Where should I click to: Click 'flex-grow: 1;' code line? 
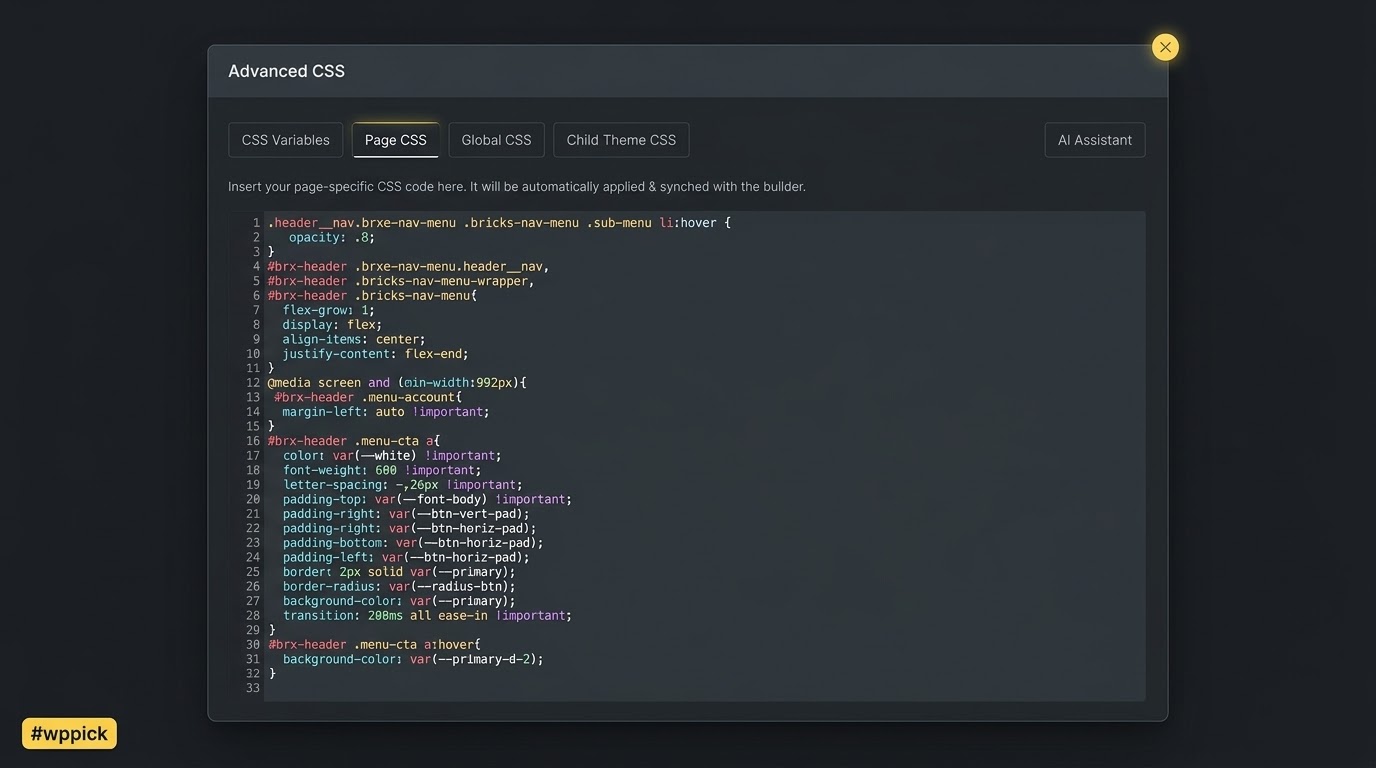(328, 310)
